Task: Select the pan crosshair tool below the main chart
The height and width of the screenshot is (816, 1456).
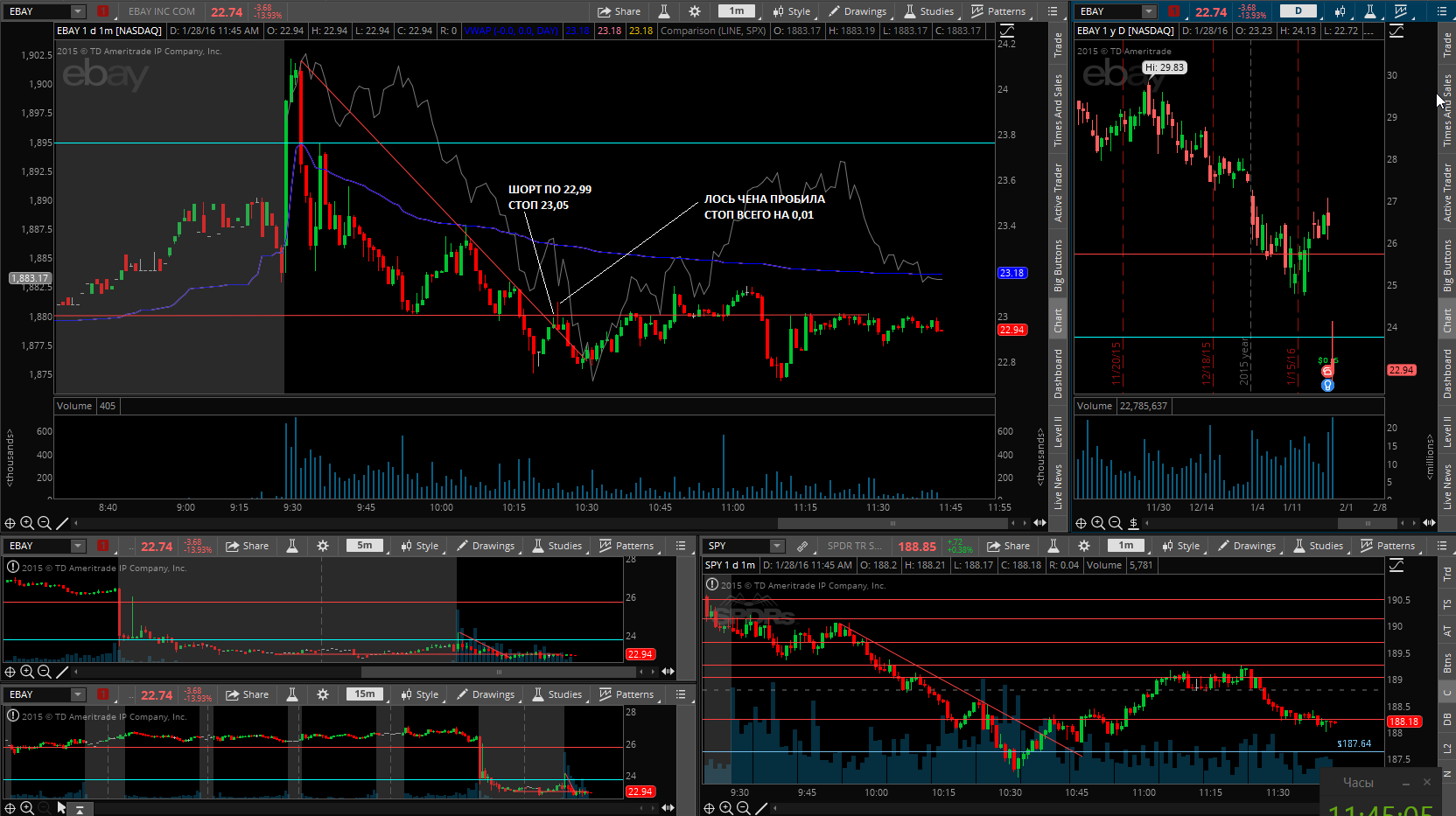Action: (10, 523)
